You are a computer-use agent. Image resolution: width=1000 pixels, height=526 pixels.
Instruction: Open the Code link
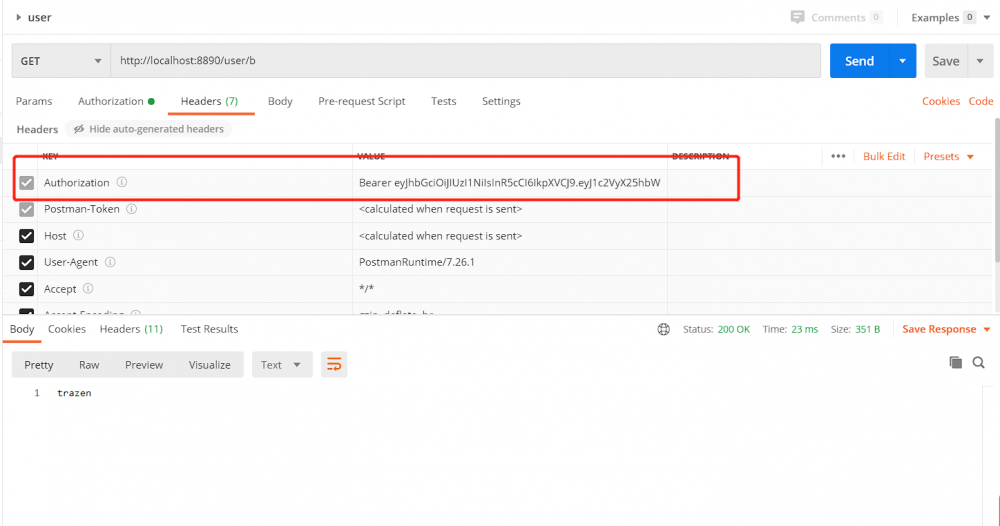tap(981, 101)
